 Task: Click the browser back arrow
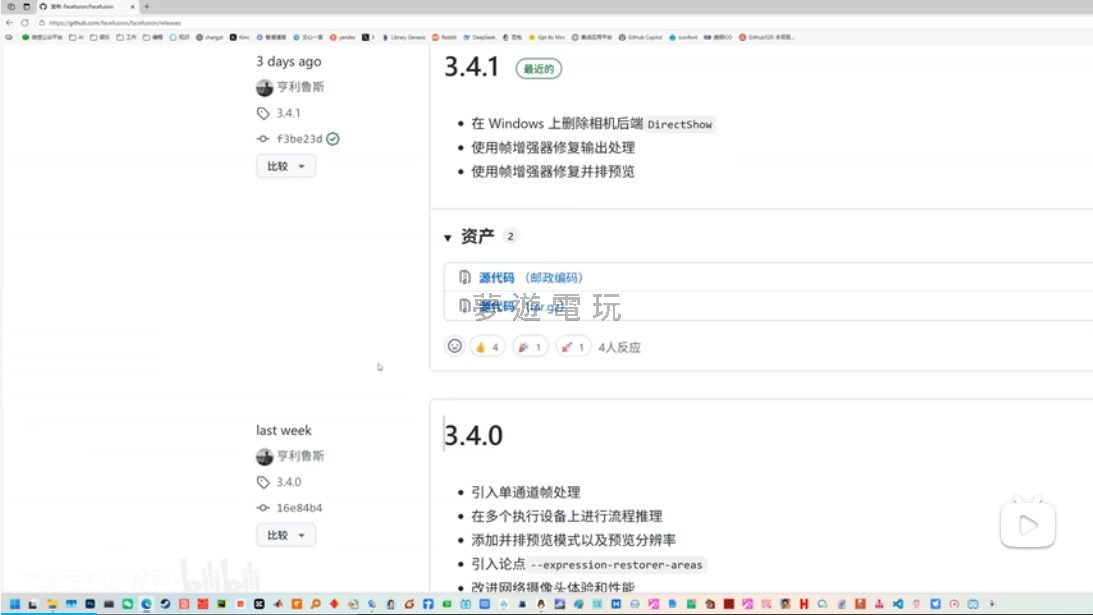(10, 22)
